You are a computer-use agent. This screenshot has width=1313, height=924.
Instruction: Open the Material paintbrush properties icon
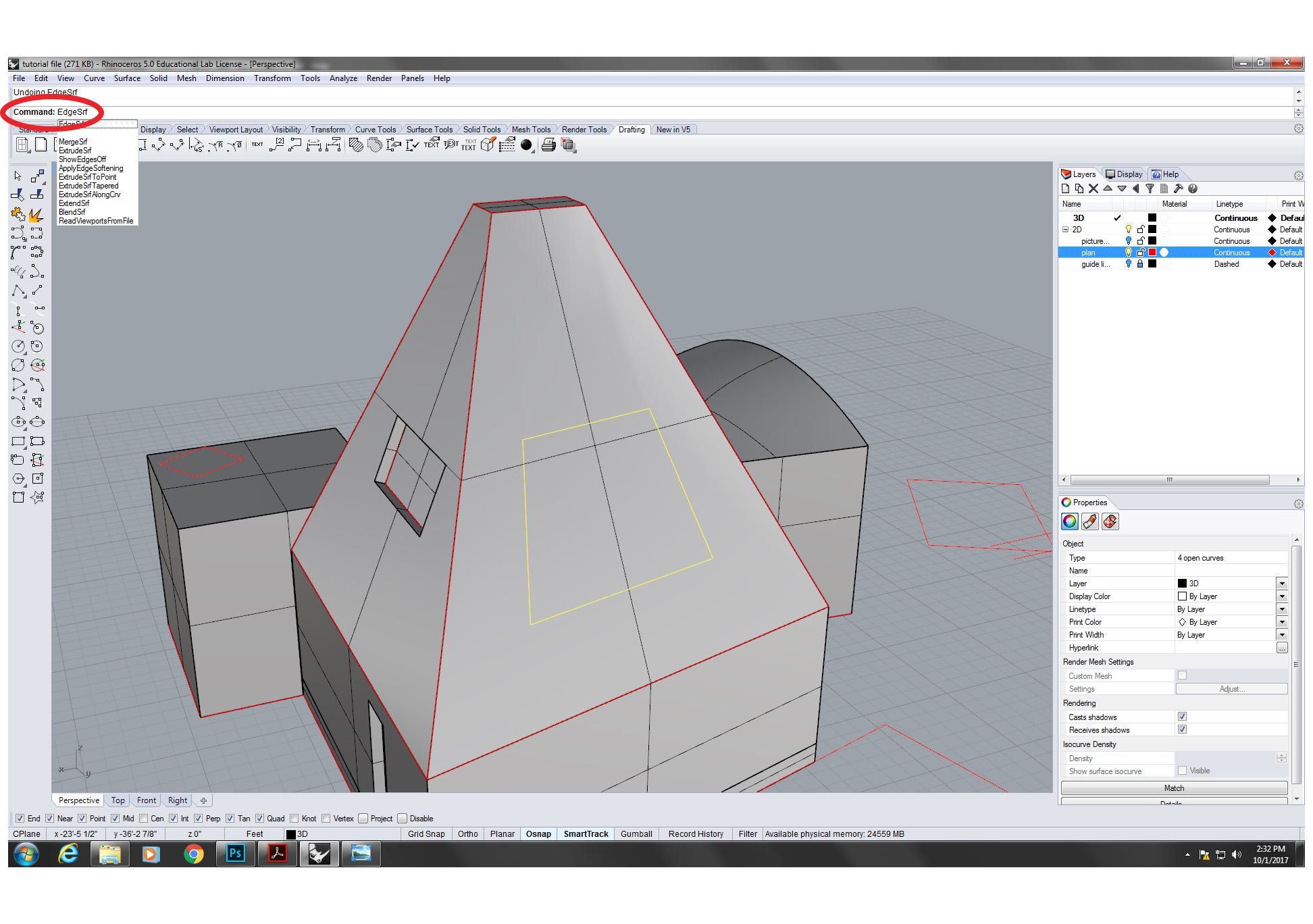tap(1089, 521)
